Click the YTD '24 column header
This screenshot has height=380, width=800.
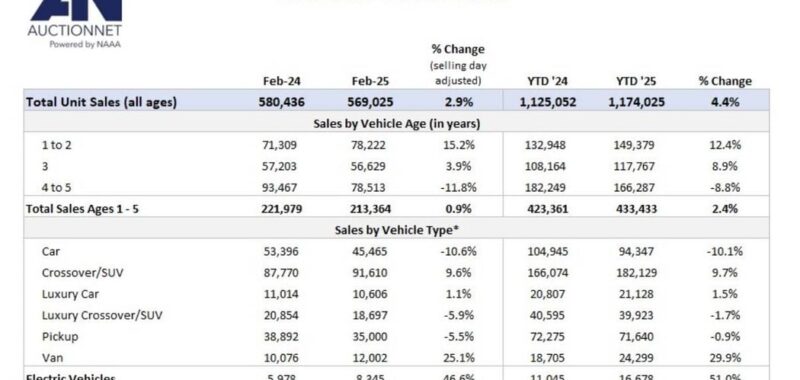pos(548,81)
